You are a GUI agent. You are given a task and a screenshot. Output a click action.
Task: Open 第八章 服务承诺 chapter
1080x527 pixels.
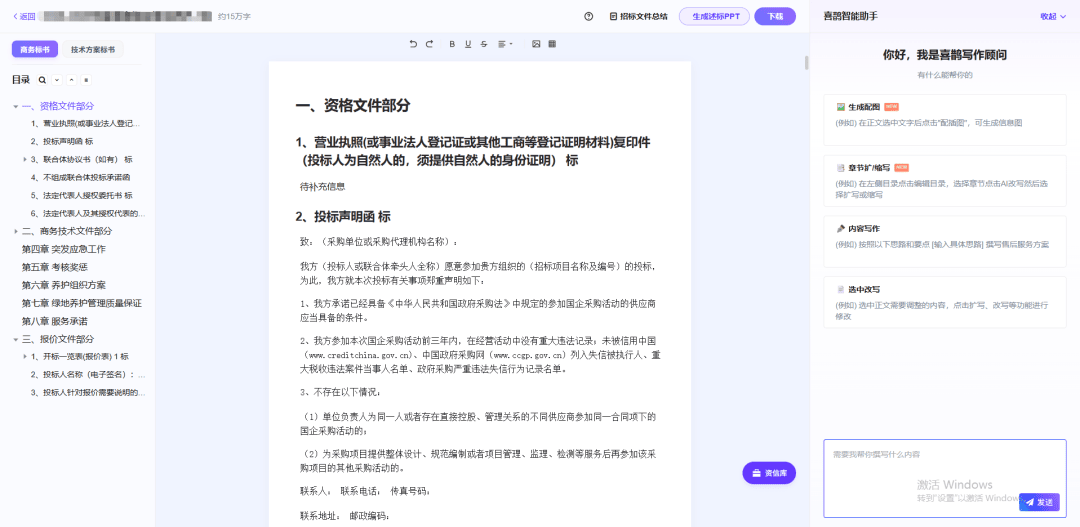pos(55,321)
